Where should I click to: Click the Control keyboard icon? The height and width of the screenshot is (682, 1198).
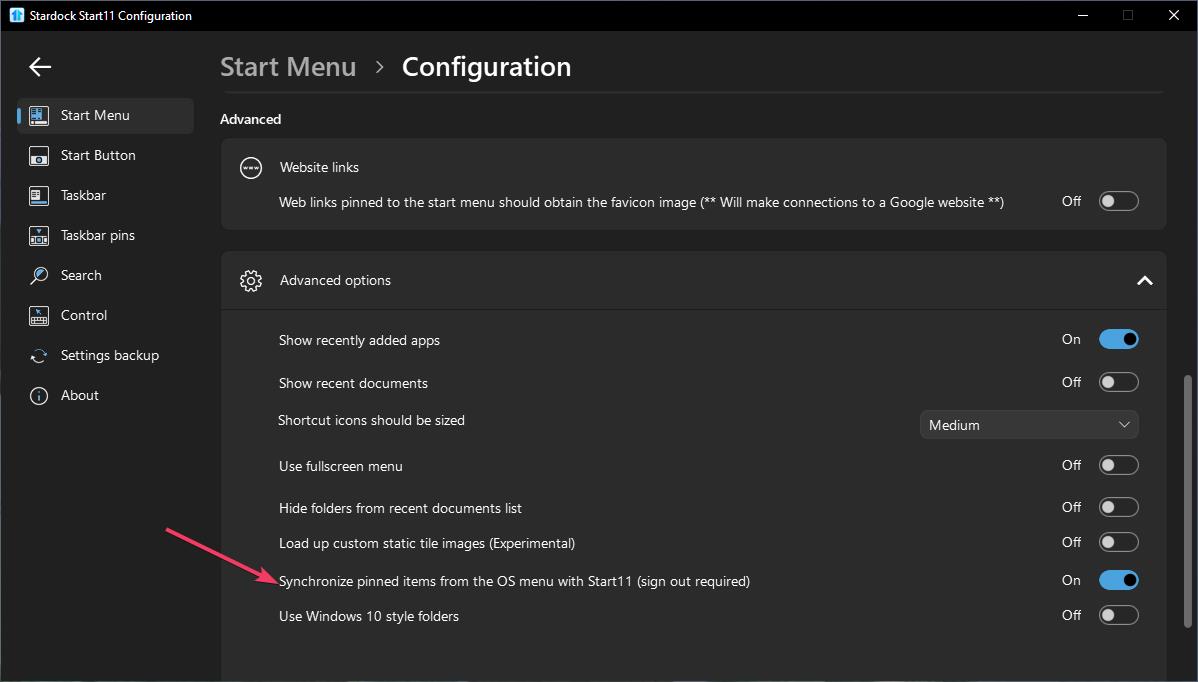click(x=39, y=316)
